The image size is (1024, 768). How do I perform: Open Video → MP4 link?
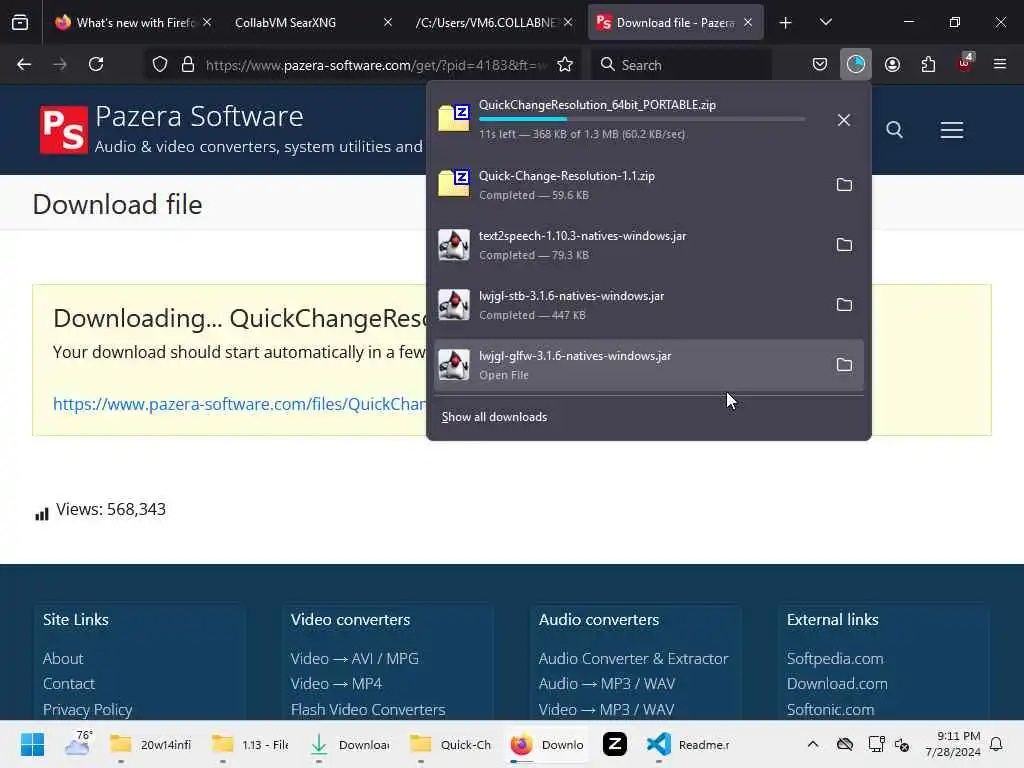336,684
